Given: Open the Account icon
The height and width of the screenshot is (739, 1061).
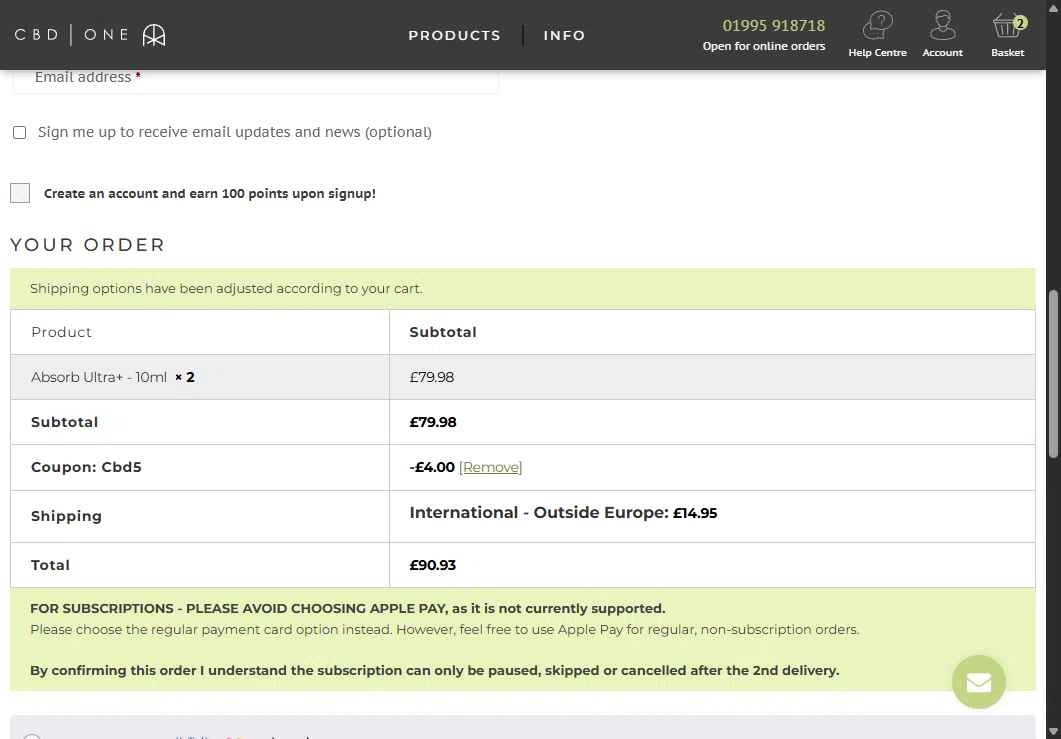Looking at the screenshot, I should [942, 35].
